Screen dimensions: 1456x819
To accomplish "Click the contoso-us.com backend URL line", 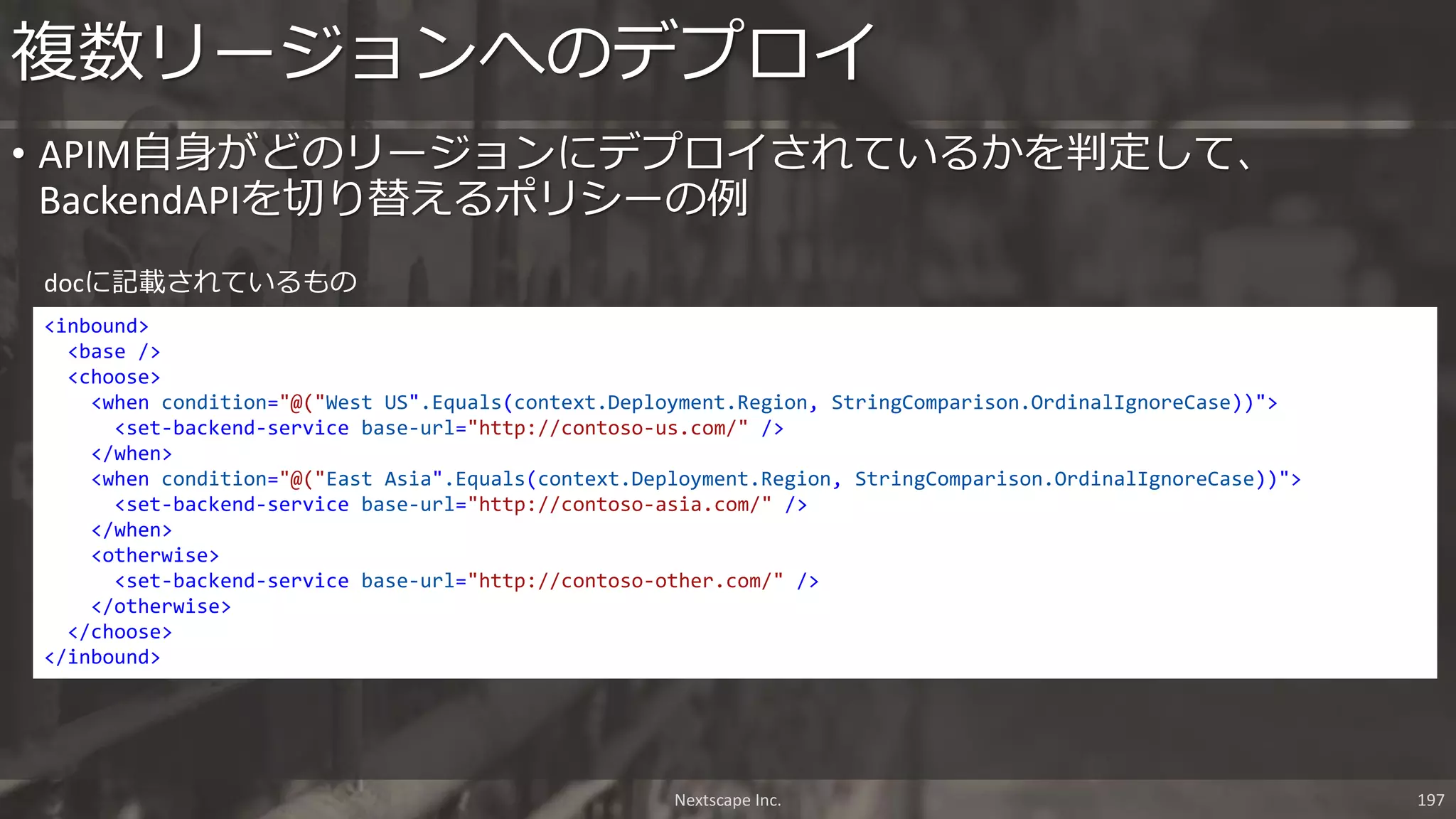I will coord(449,429).
